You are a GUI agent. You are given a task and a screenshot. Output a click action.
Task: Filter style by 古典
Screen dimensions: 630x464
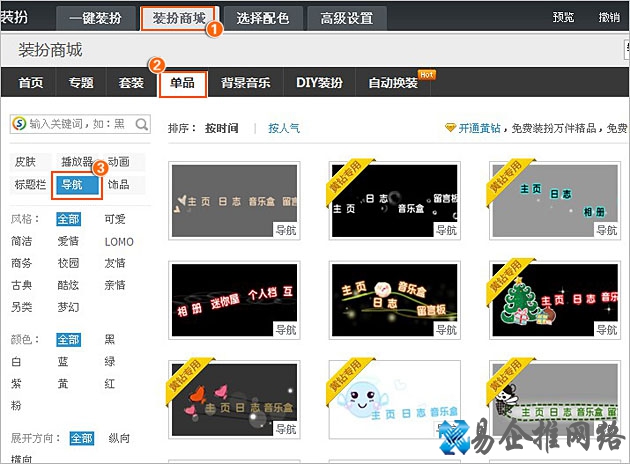click(x=22, y=286)
